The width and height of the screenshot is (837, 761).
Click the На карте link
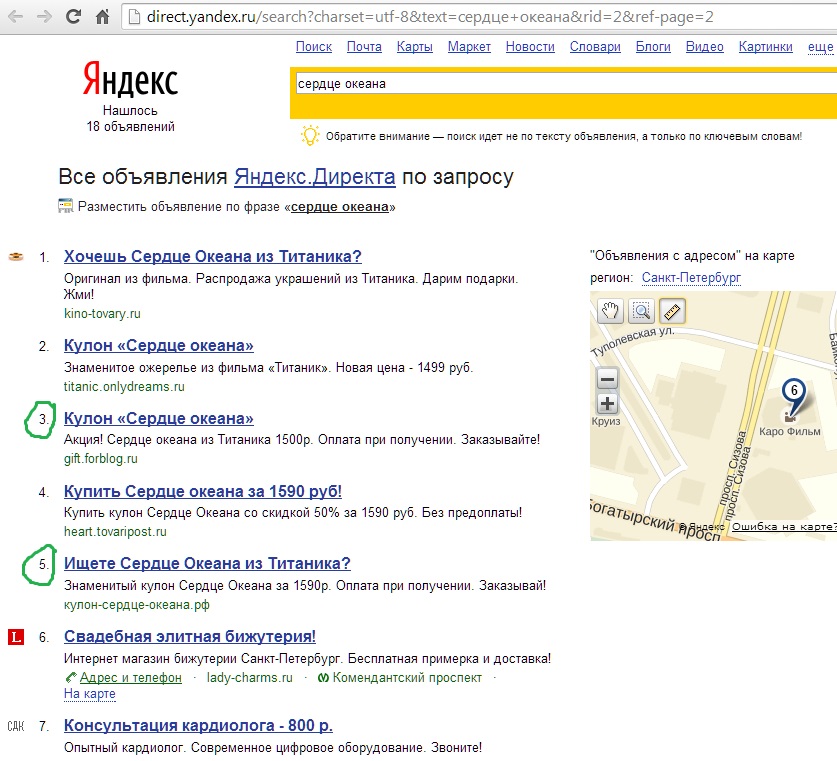click(x=90, y=694)
